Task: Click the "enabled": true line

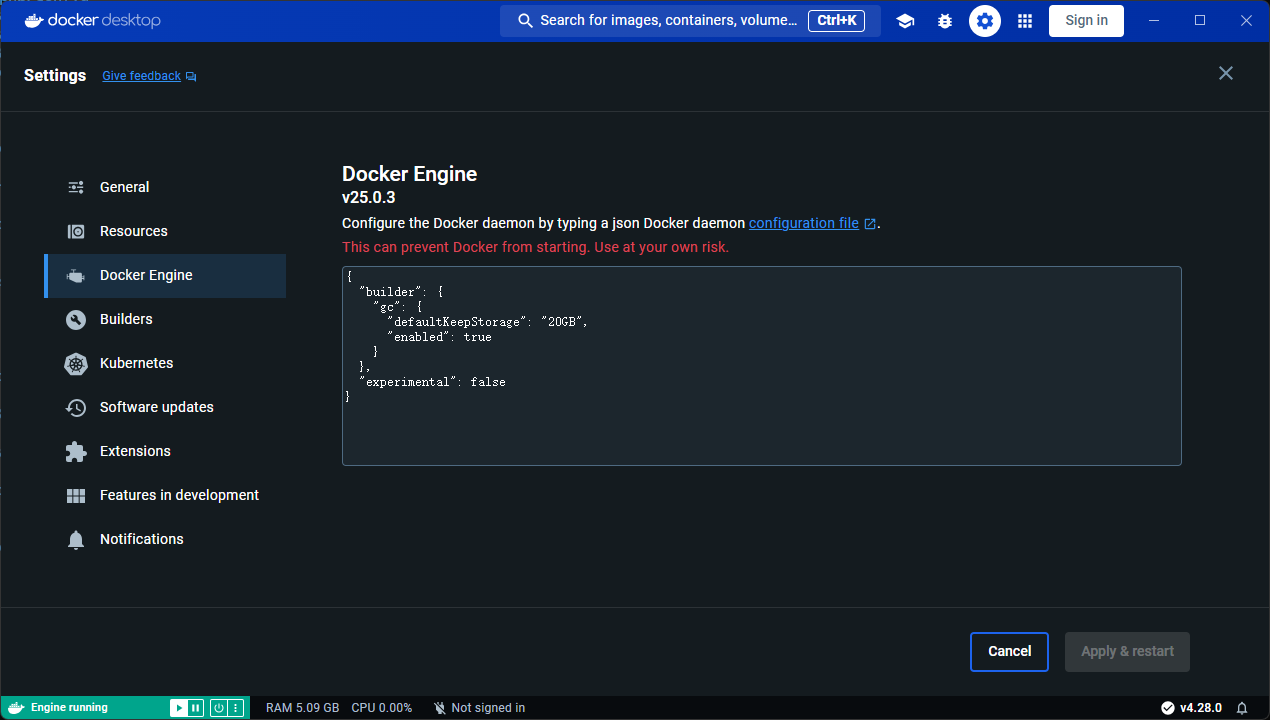Action: [439, 337]
